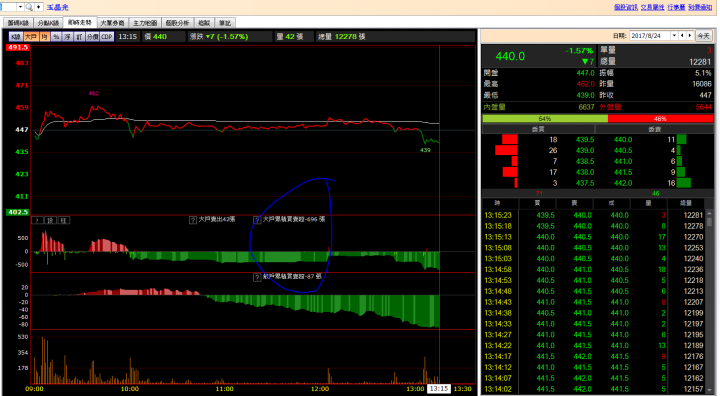Toggle the 分價 price distribution button
The height and width of the screenshot is (396, 720).
92,37
